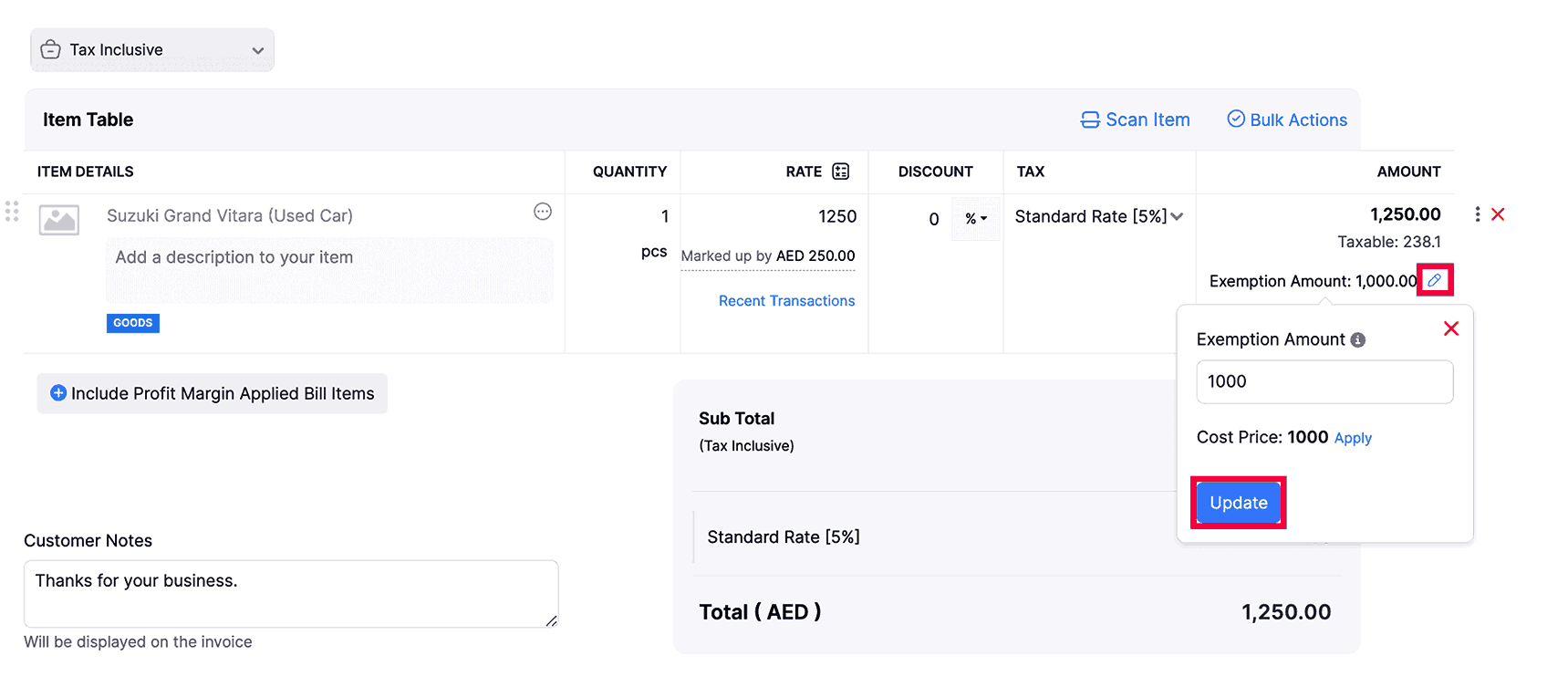Apply the Cost Price value
The height and width of the screenshot is (687, 1568).
[1353, 438]
